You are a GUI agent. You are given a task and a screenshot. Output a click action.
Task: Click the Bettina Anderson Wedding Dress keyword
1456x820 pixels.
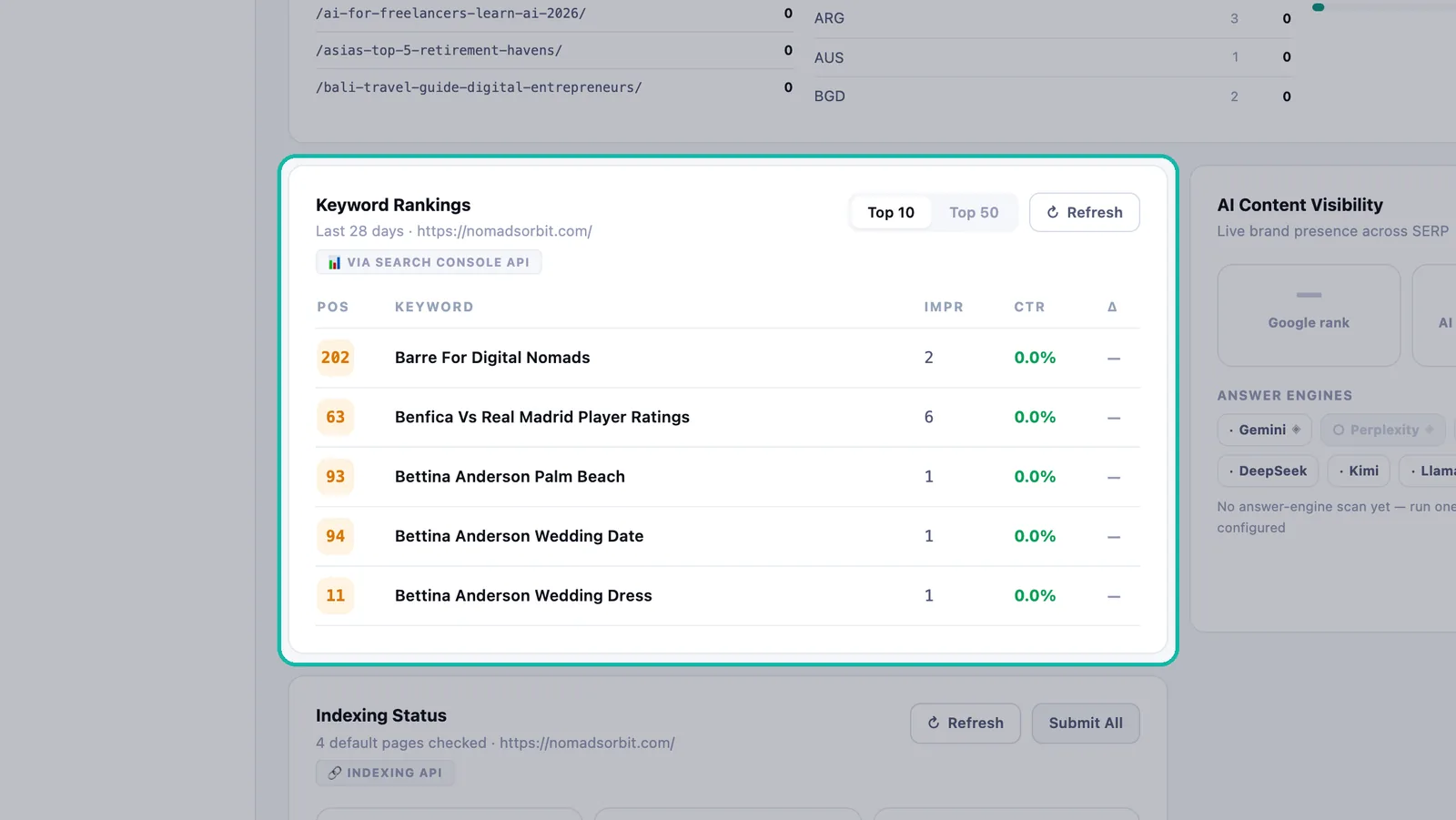pyautogui.click(x=523, y=595)
